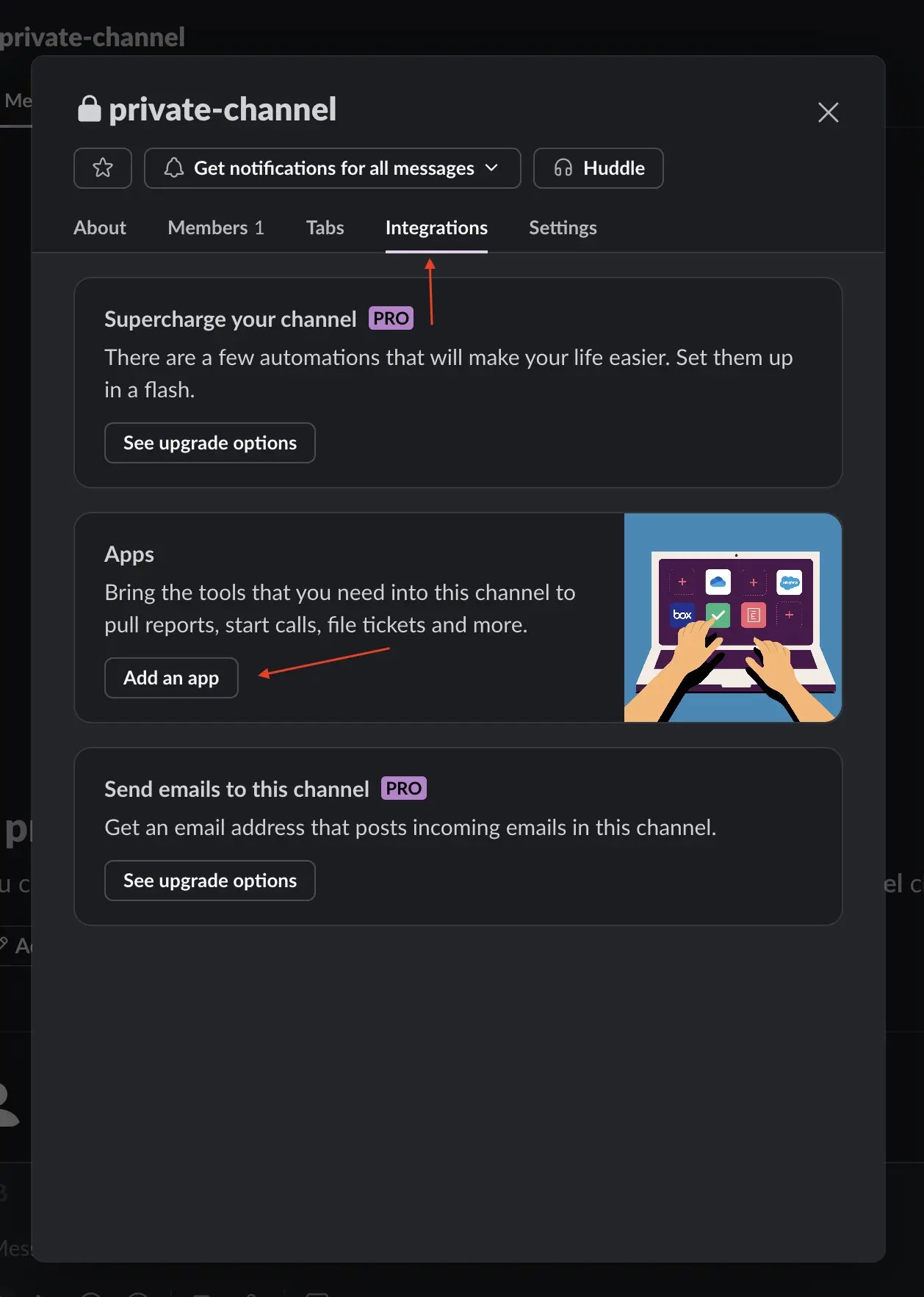Close the channel details dialog
This screenshot has width=924, height=1297.
pyautogui.click(x=828, y=112)
